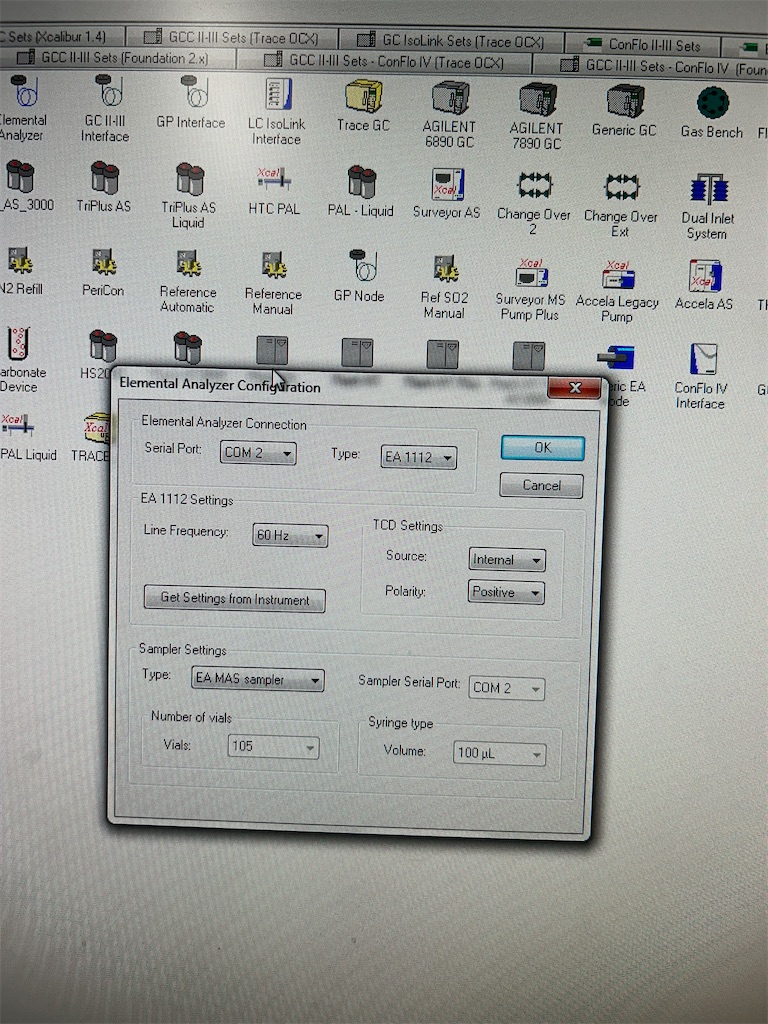The width and height of the screenshot is (768, 1024).
Task: Open the TCD Source Internal dropdown
Action: [507, 560]
